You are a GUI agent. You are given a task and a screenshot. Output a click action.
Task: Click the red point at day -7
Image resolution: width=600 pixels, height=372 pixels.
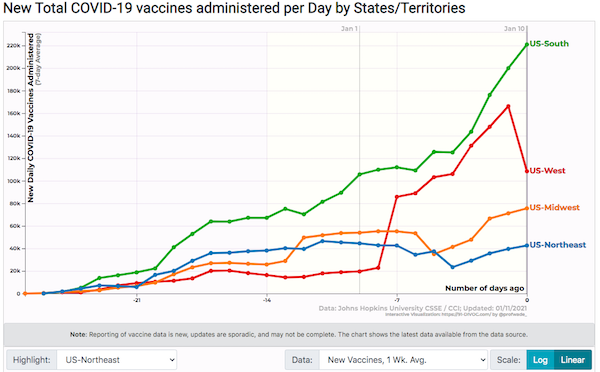point(397,197)
